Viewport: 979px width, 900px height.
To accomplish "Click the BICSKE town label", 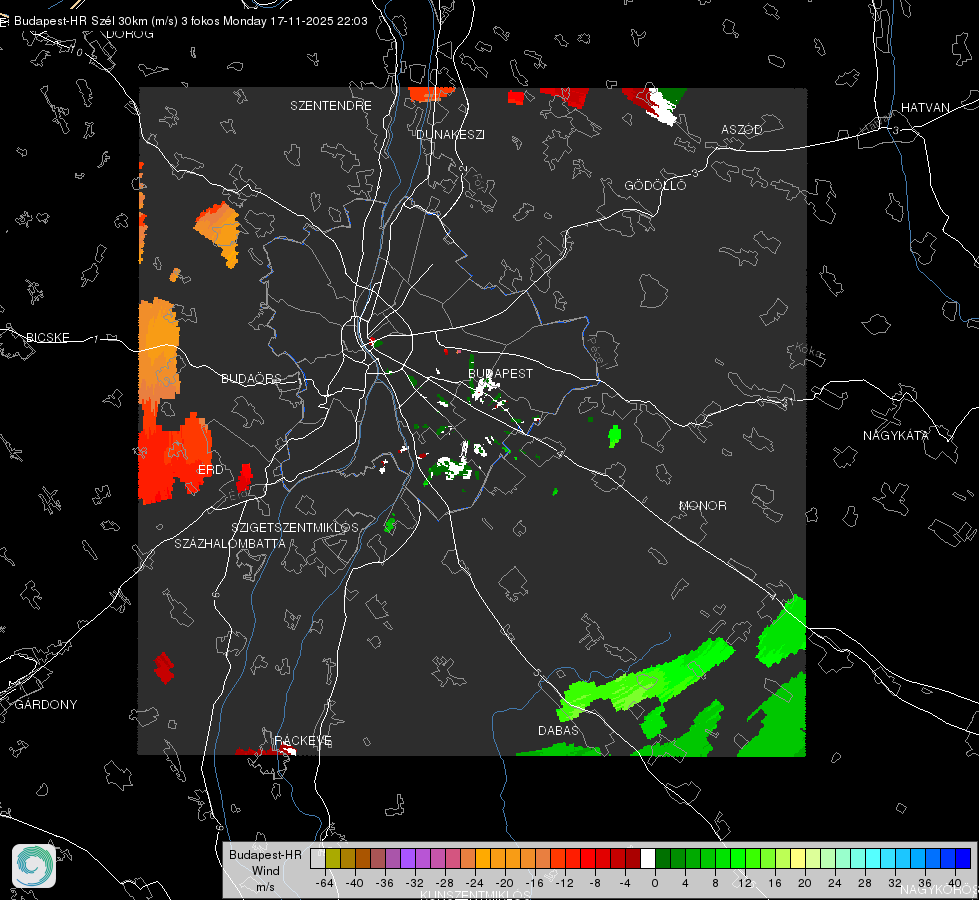I will [x=47, y=337].
